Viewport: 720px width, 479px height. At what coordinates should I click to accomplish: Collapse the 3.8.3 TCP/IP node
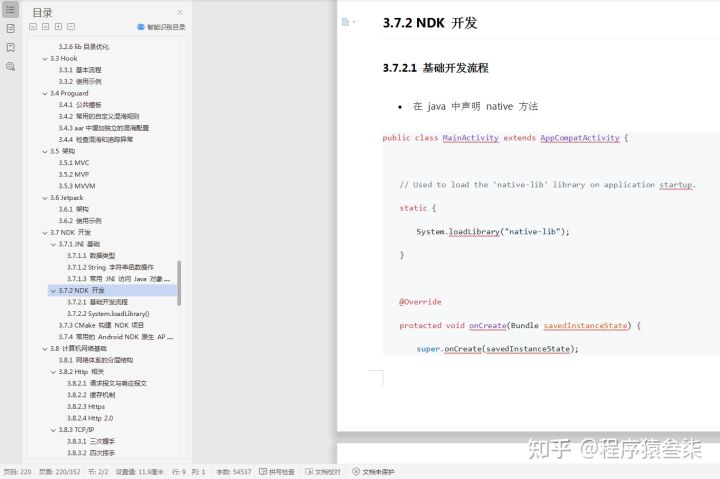[x=53, y=430]
